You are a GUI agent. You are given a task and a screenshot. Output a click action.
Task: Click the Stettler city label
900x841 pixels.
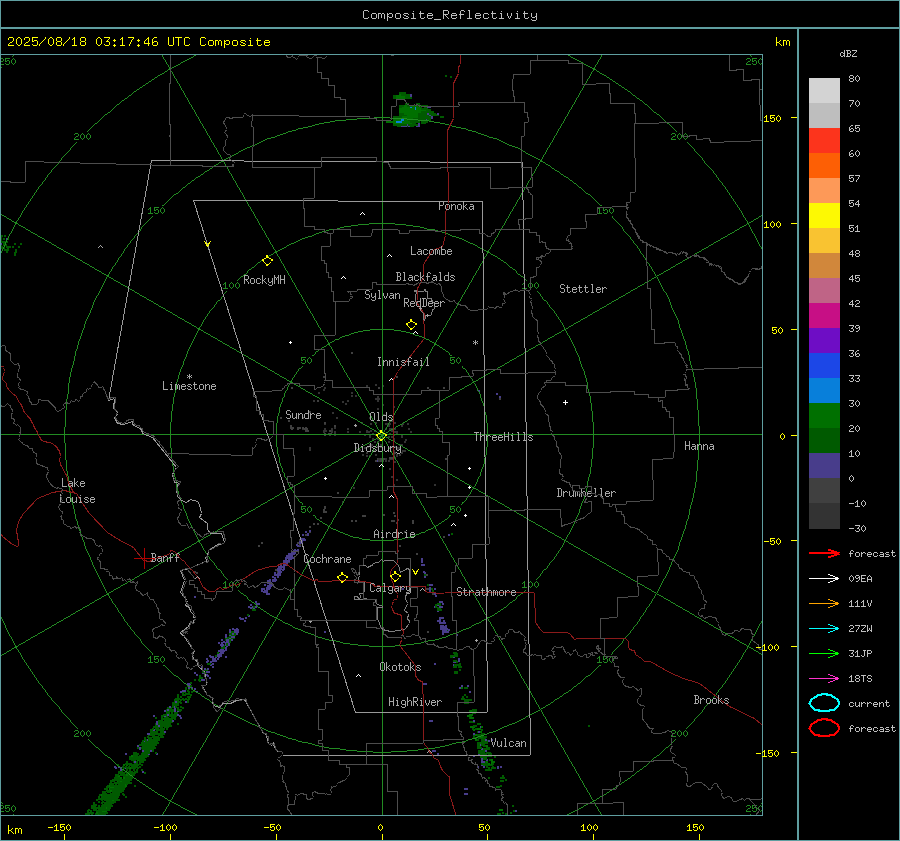click(x=583, y=289)
